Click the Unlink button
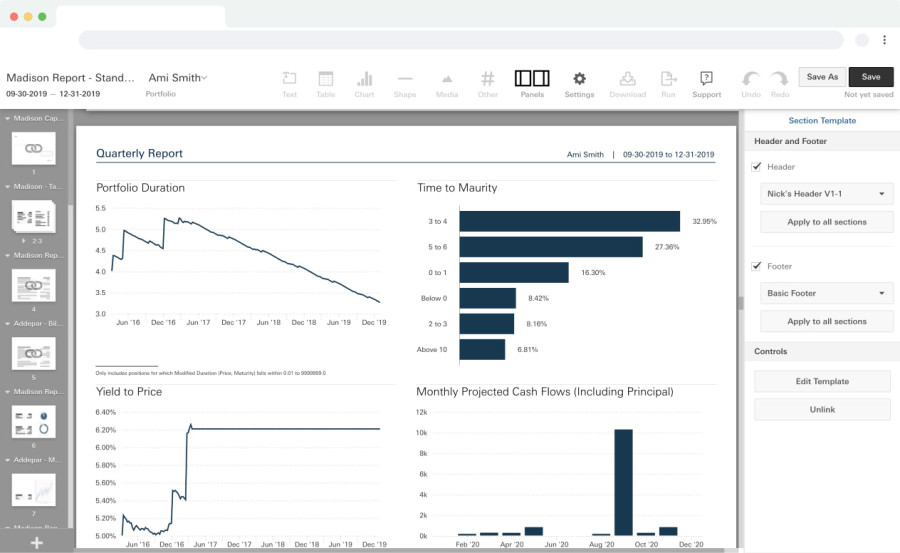900x553 pixels. point(822,409)
